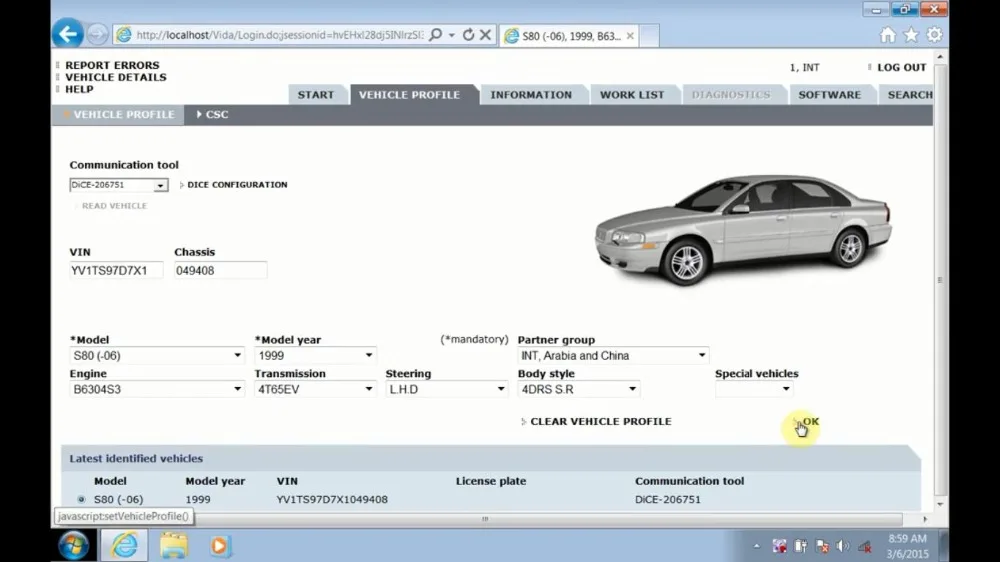Switch to the SOFTWARE tab
Viewport: 1000px width, 562px height.
830,94
